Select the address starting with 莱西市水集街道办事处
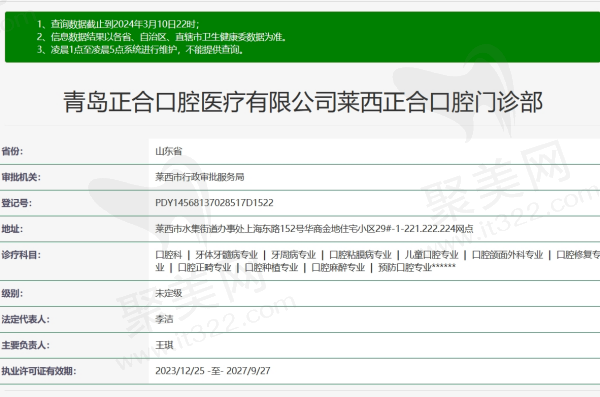Screen dimensions: 600x397 (x=314, y=229)
